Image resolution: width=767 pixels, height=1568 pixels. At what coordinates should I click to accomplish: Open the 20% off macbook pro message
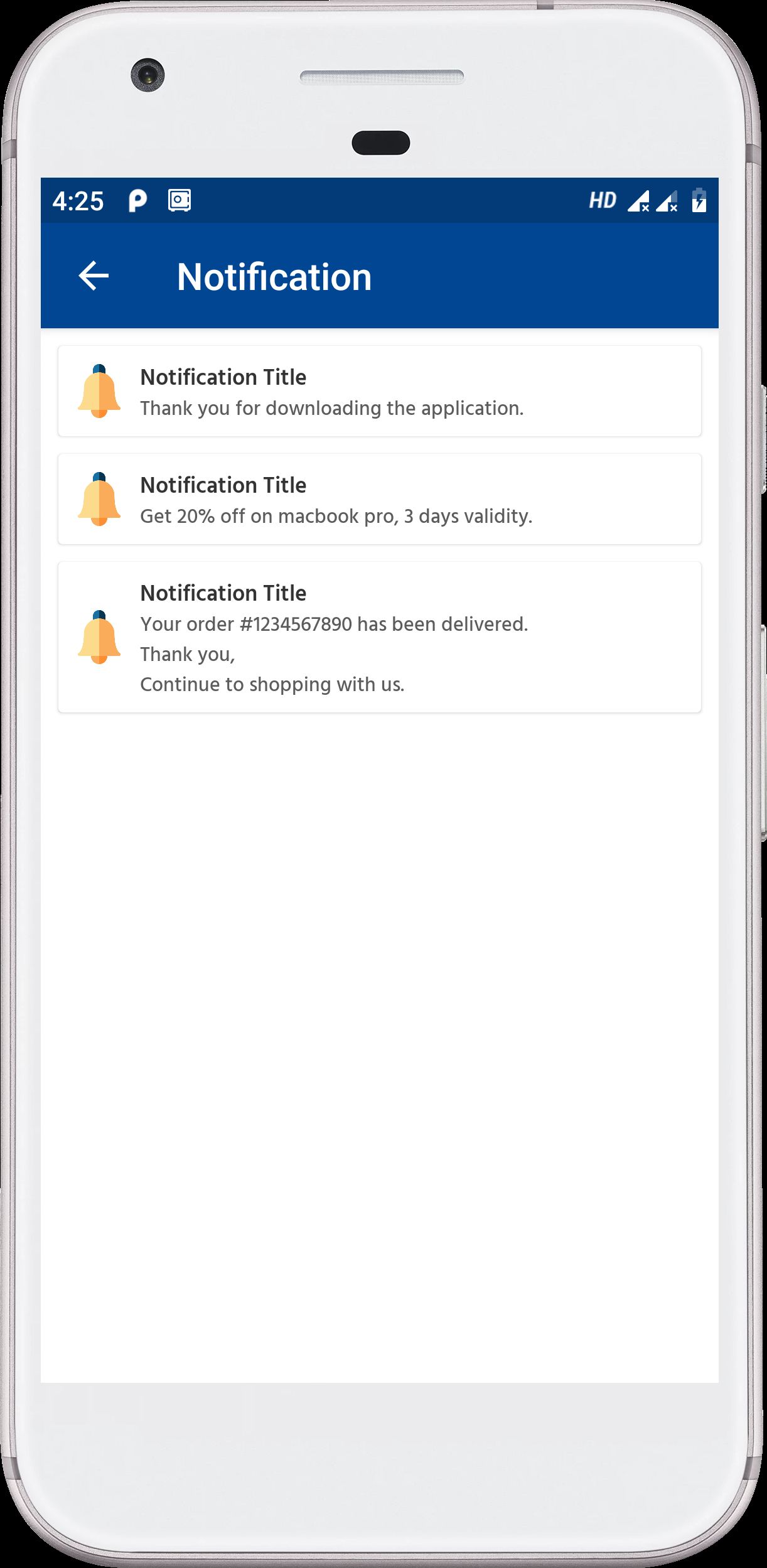pyautogui.click(x=336, y=517)
